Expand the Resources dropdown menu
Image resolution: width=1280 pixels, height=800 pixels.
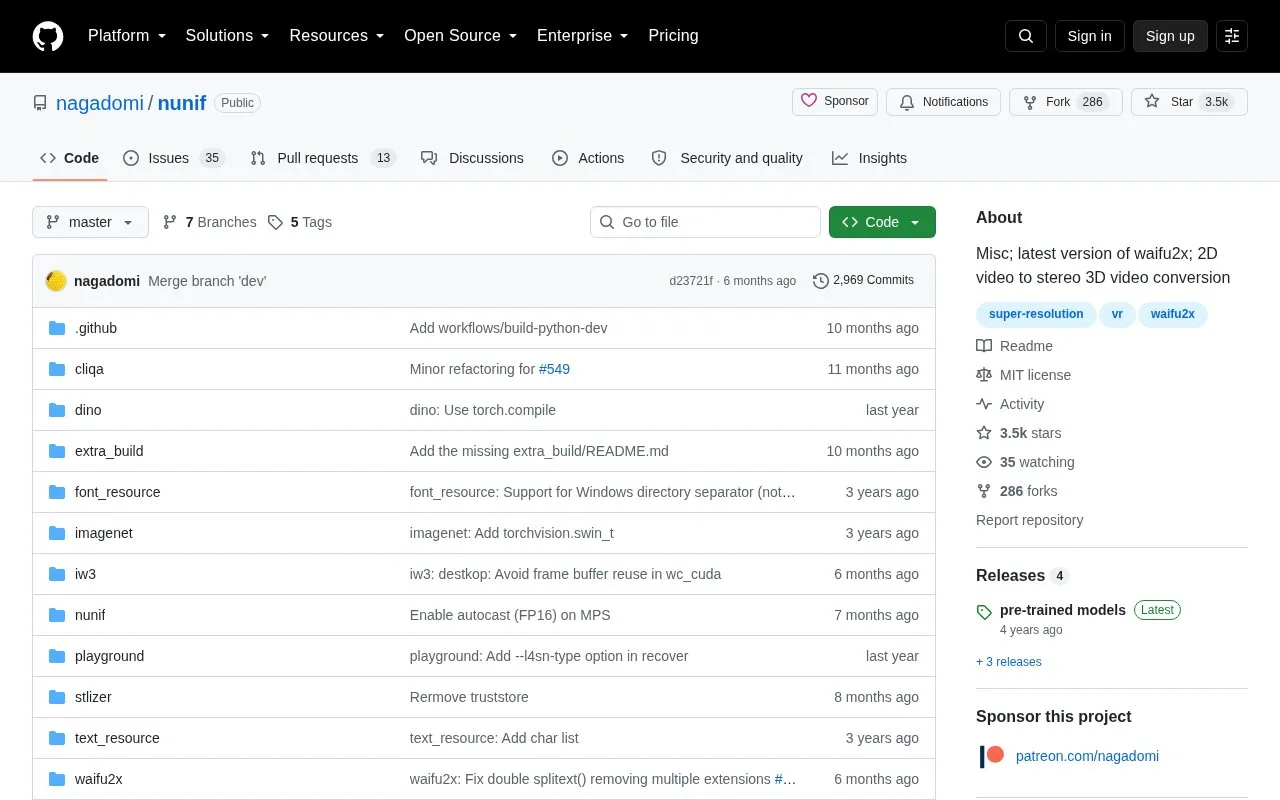[337, 36]
